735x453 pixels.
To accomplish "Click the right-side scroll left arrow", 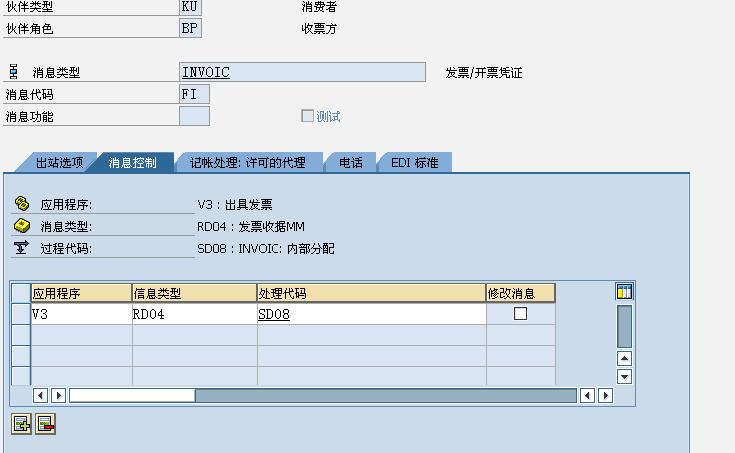I will [x=587, y=395].
